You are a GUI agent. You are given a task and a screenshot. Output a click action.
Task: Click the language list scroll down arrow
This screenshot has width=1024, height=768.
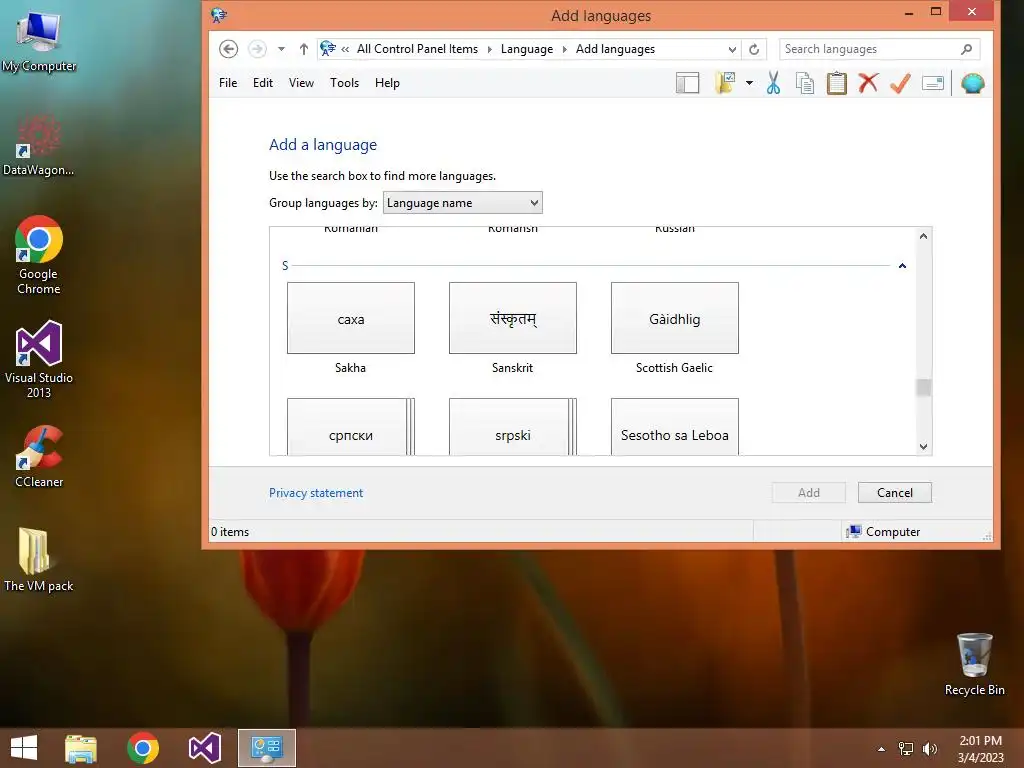click(x=923, y=447)
